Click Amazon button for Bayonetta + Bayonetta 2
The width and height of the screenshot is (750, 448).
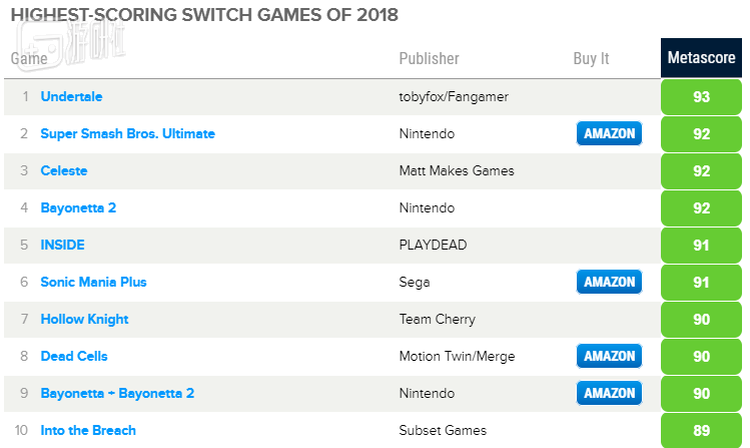coord(609,393)
